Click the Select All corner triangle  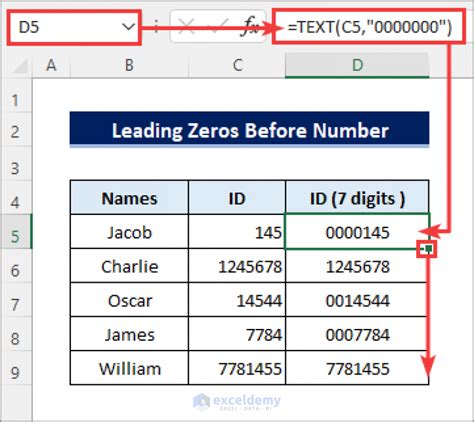(x=20, y=66)
